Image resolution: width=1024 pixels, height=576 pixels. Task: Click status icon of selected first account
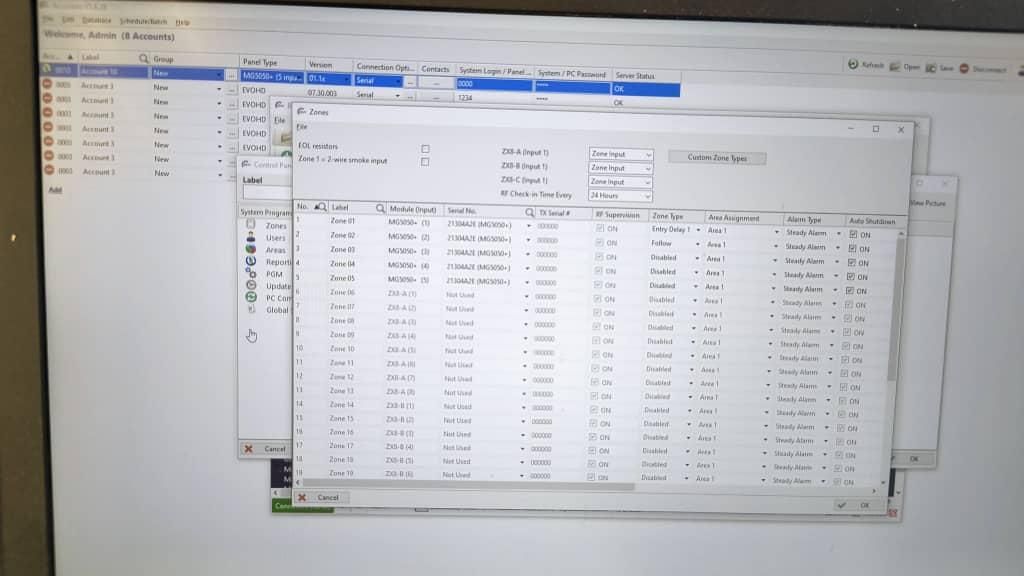(x=47, y=70)
